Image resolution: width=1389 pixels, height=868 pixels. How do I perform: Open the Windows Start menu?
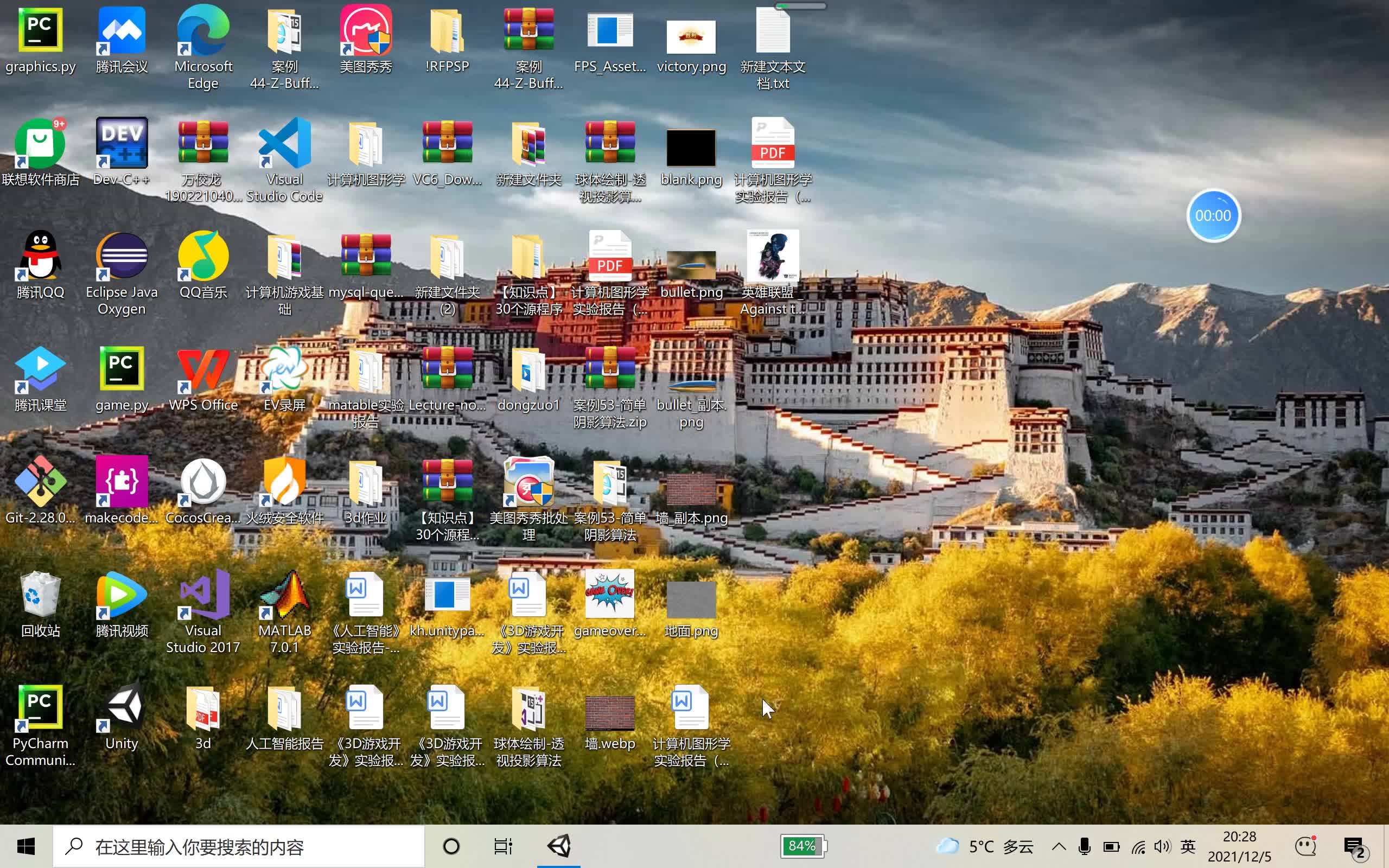click(x=26, y=846)
